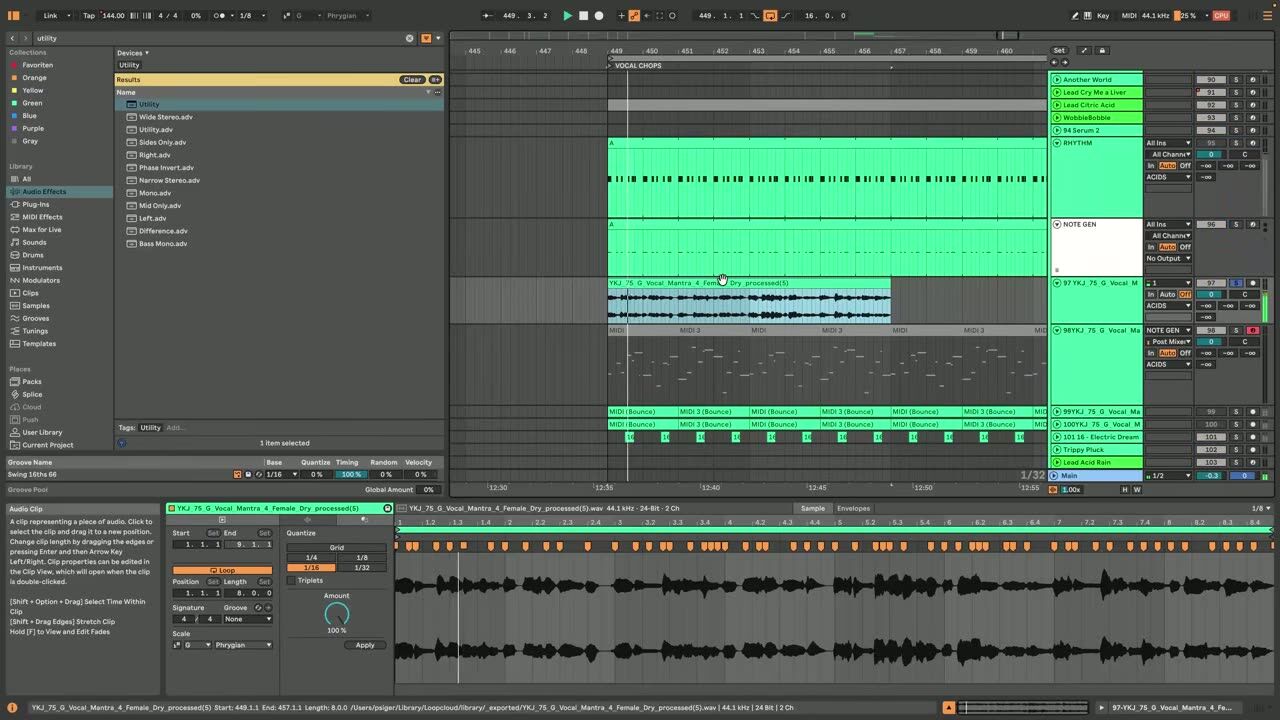Unfold the Another World track

[1057, 80]
